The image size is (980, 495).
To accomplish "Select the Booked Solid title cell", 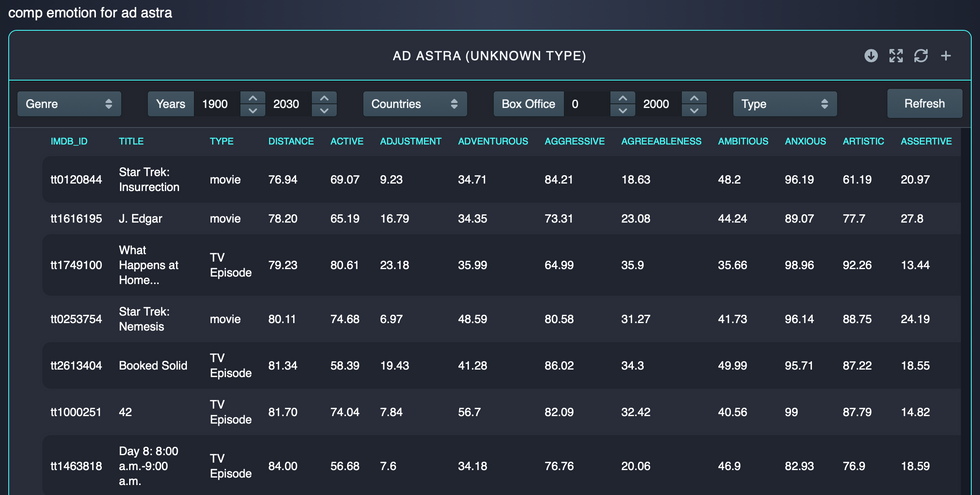I will 153,366.
